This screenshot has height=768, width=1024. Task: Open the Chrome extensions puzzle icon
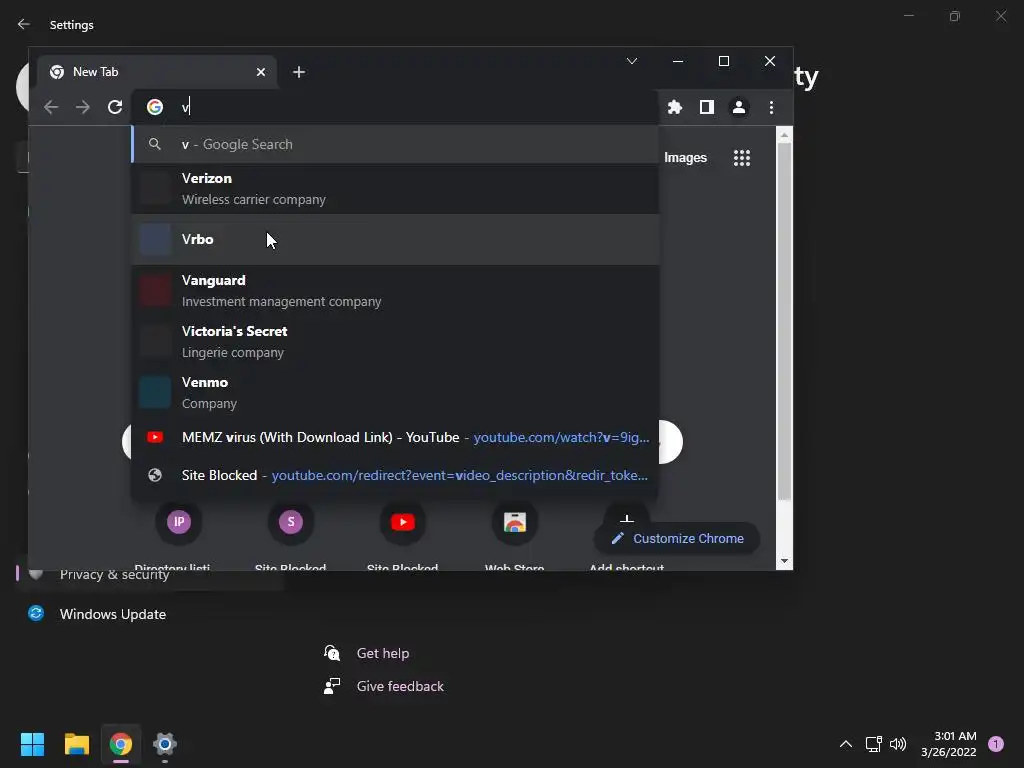tap(675, 107)
